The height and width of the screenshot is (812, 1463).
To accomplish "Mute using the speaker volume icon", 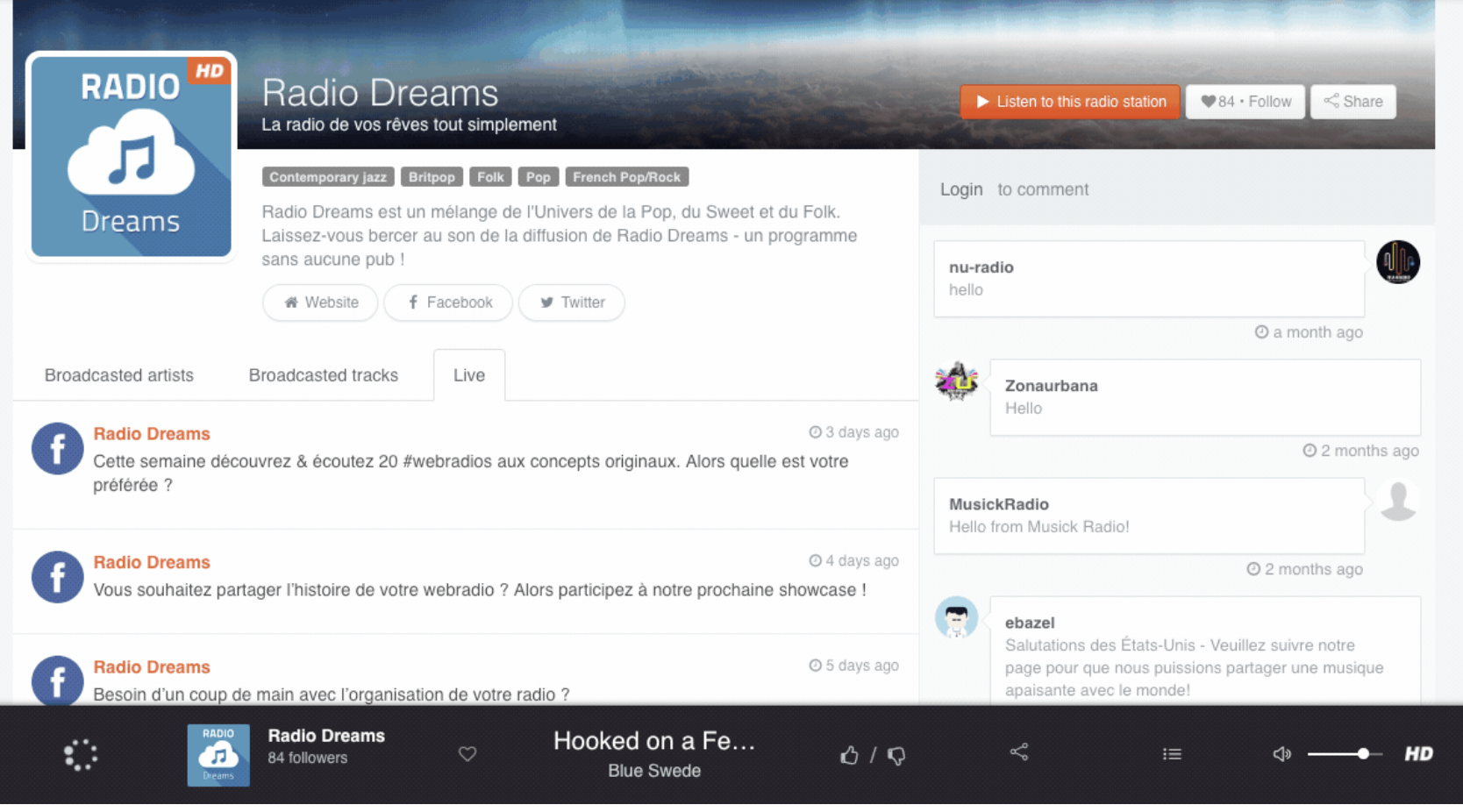I will (x=1281, y=753).
